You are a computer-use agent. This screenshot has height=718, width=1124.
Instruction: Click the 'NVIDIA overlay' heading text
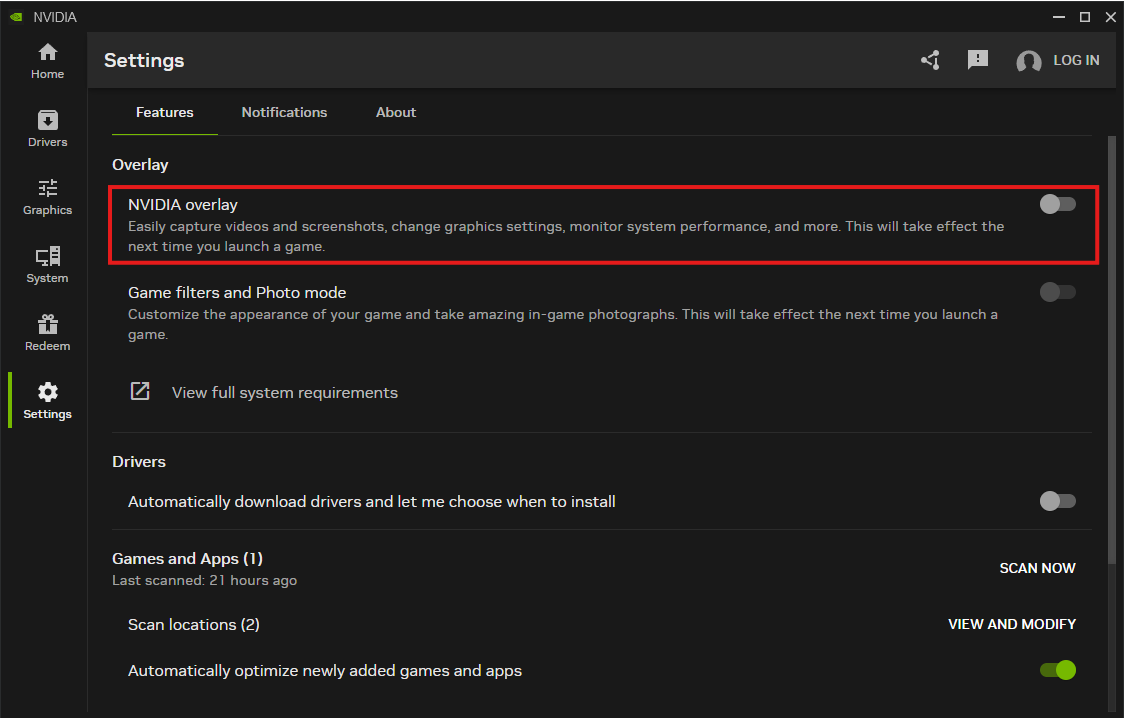(183, 205)
